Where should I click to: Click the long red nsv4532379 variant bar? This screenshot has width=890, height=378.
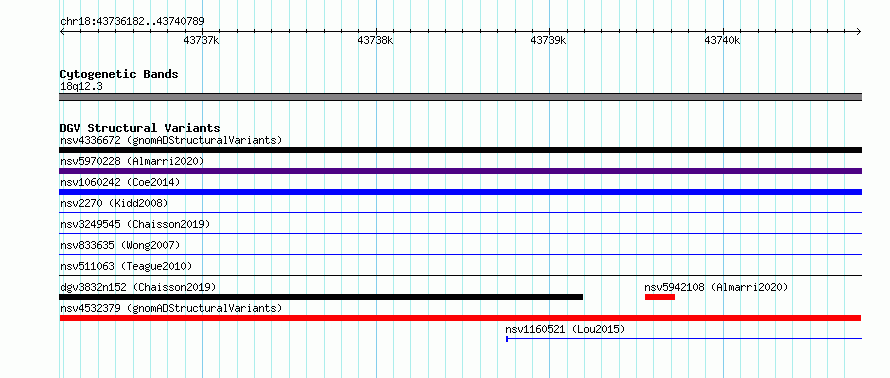pos(460,318)
